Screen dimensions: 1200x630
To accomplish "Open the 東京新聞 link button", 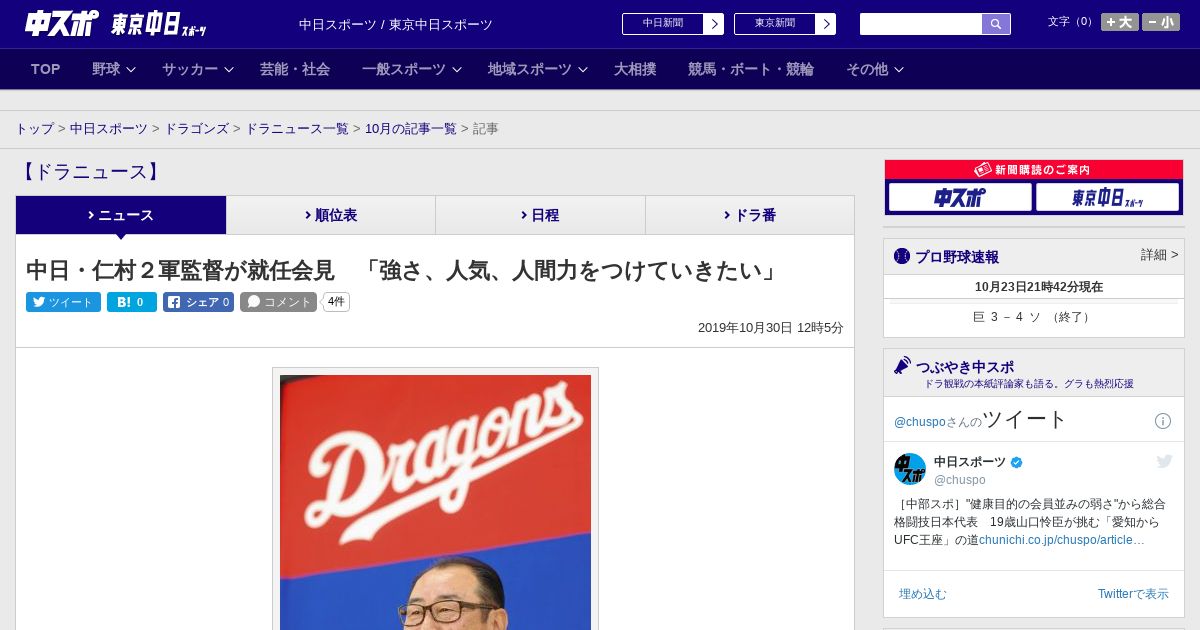I will point(785,24).
